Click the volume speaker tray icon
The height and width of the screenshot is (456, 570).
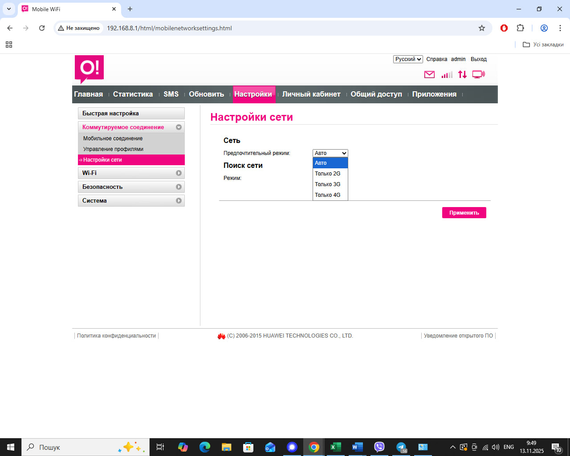pyautogui.click(x=495, y=447)
